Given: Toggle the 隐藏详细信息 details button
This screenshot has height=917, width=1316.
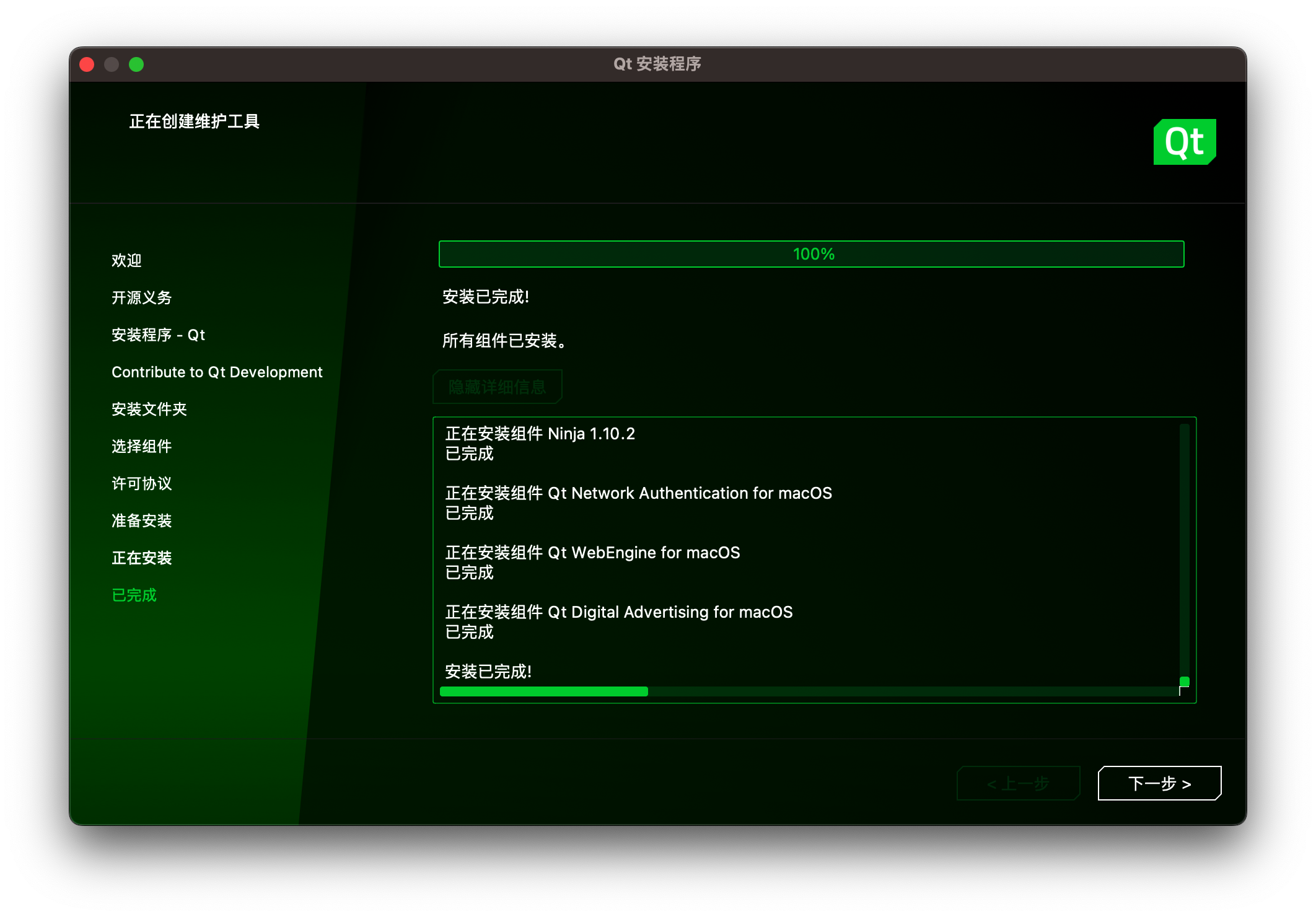Looking at the screenshot, I should click(x=497, y=387).
